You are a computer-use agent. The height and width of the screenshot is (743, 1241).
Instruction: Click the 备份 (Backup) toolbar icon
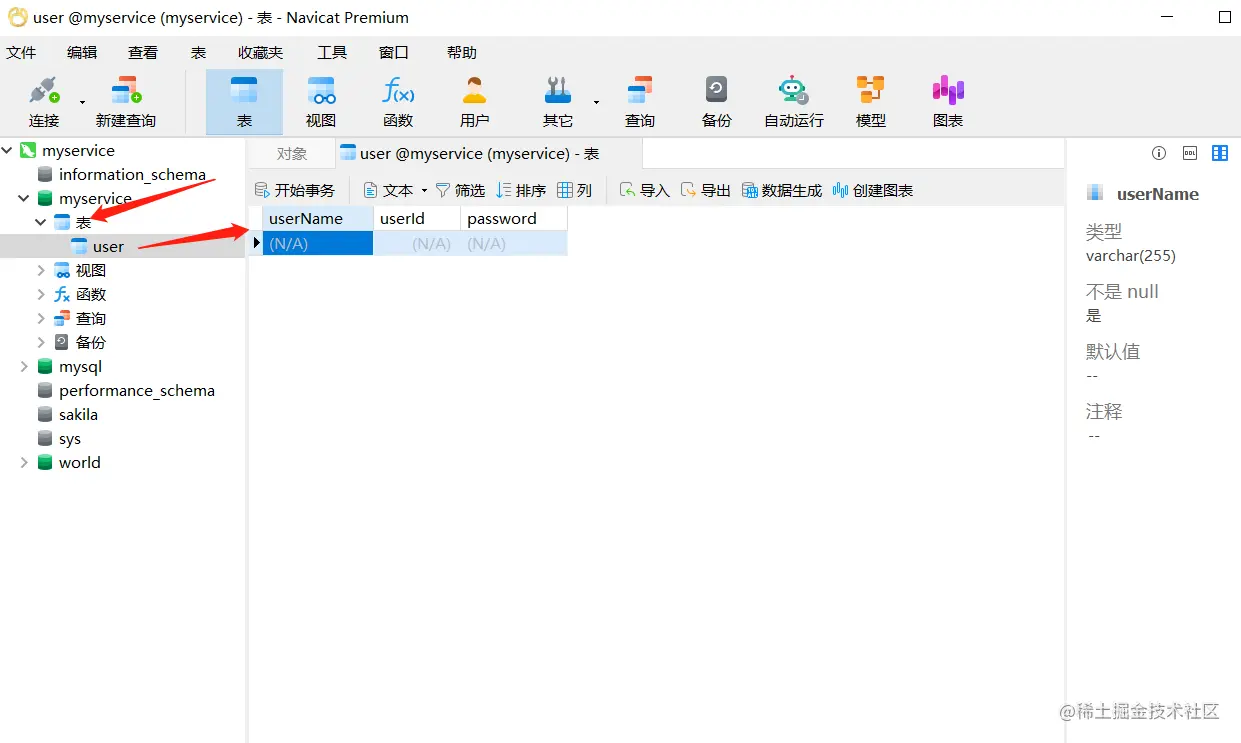pyautogui.click(x=716, y=100)
